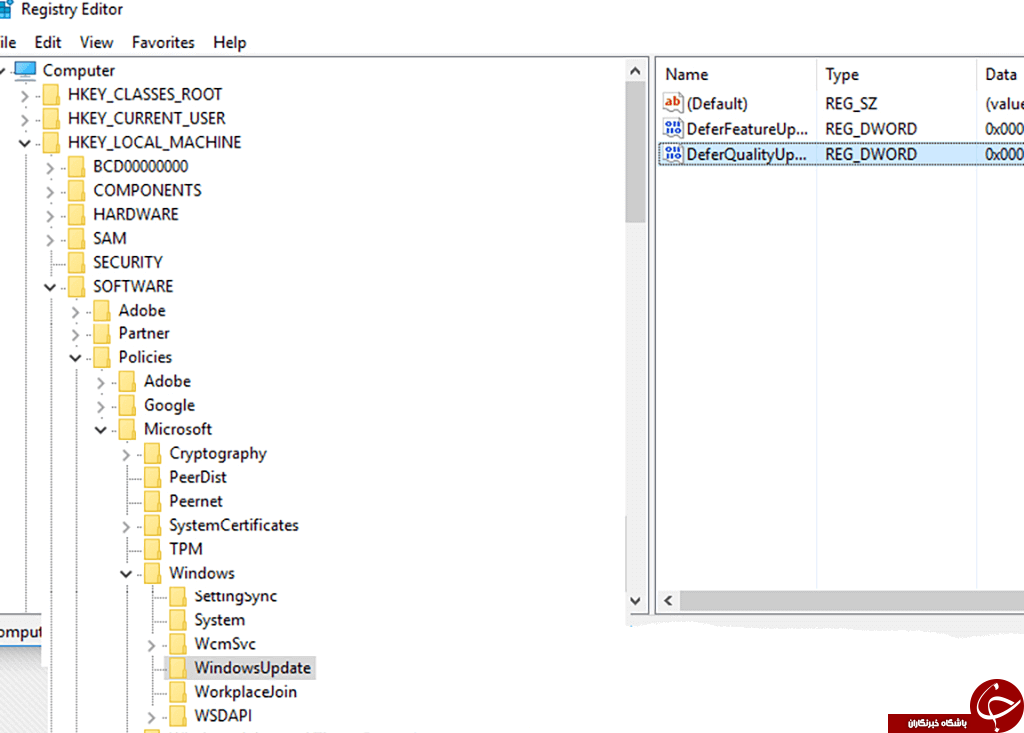Select the SettingSync key

click(x=236, y=596)
